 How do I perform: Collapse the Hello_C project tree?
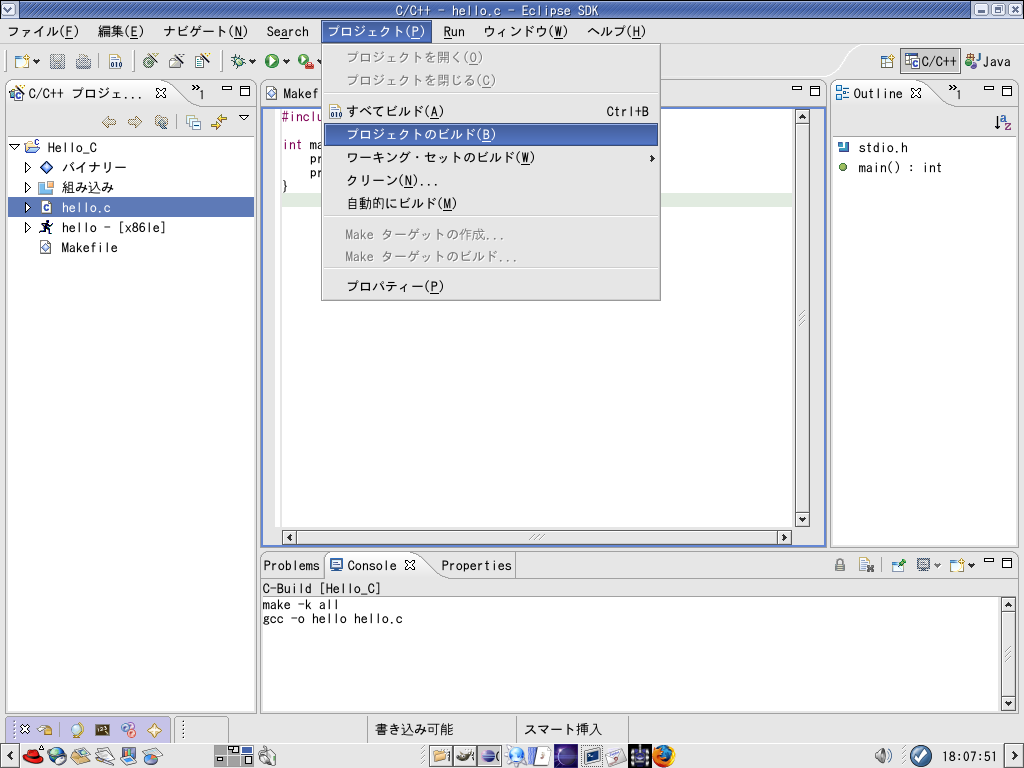14,147
